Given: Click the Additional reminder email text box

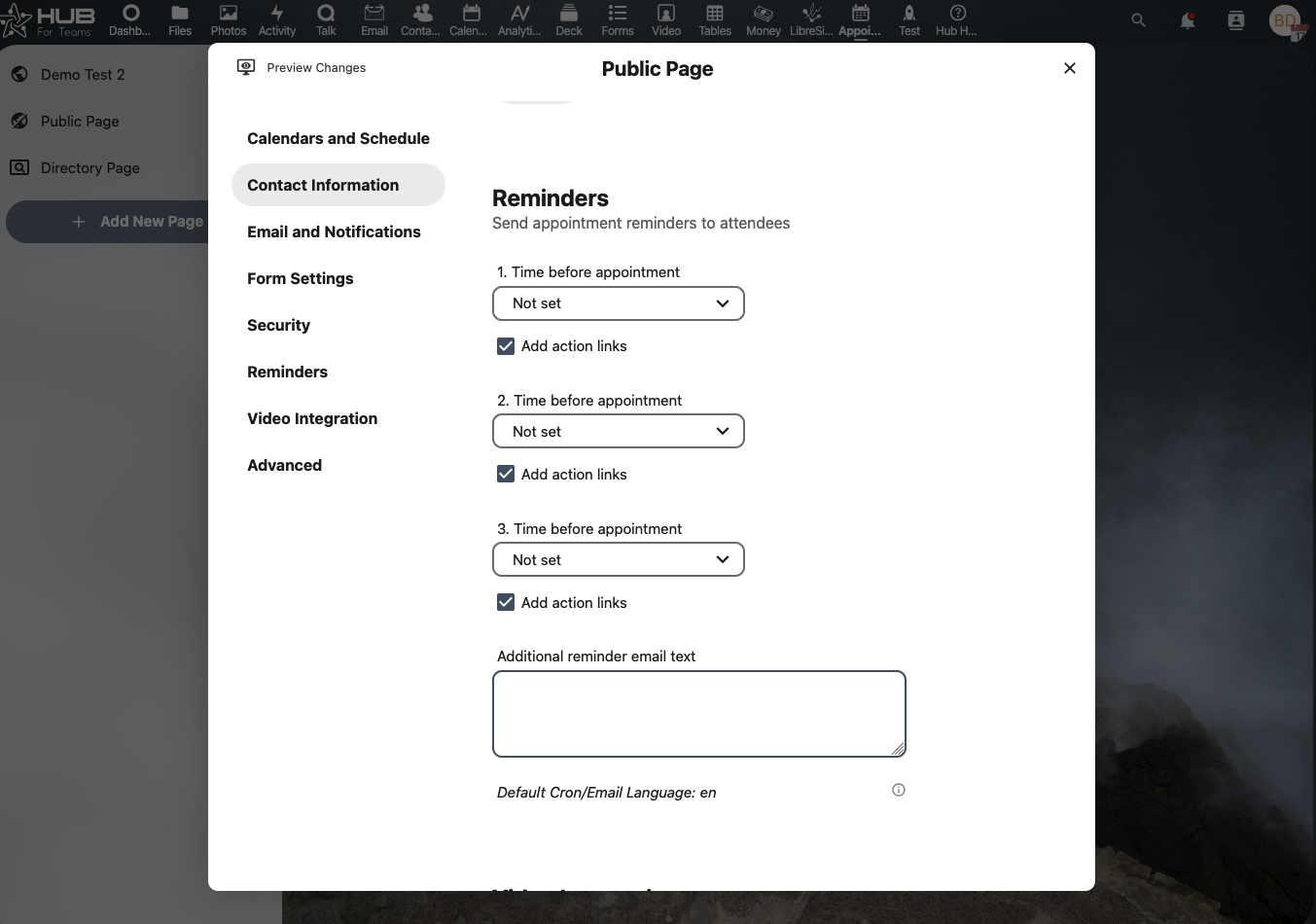Looking at the screenshot, I should [x=699, y=714].
